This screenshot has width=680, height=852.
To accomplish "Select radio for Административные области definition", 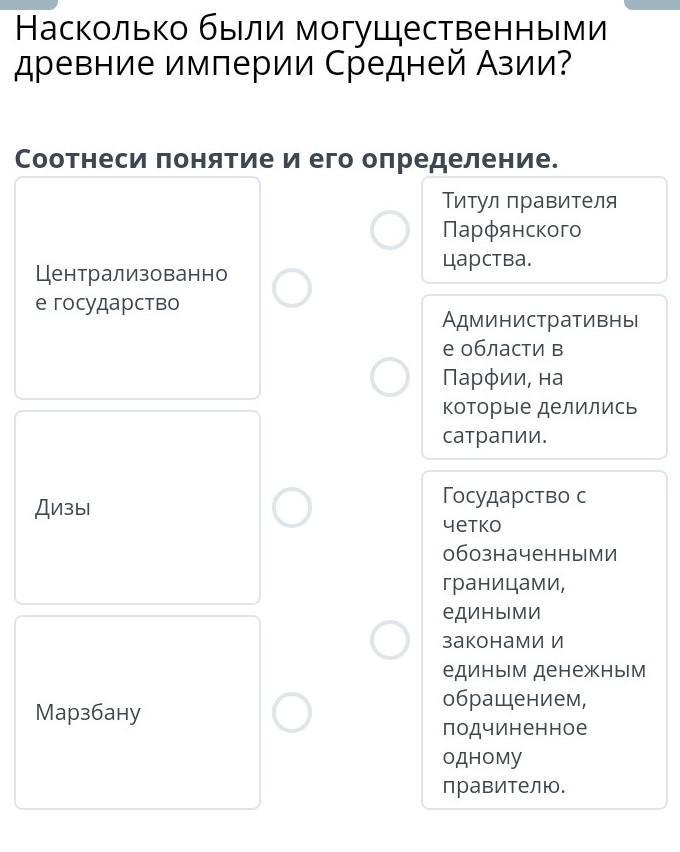I will [390, 377].
